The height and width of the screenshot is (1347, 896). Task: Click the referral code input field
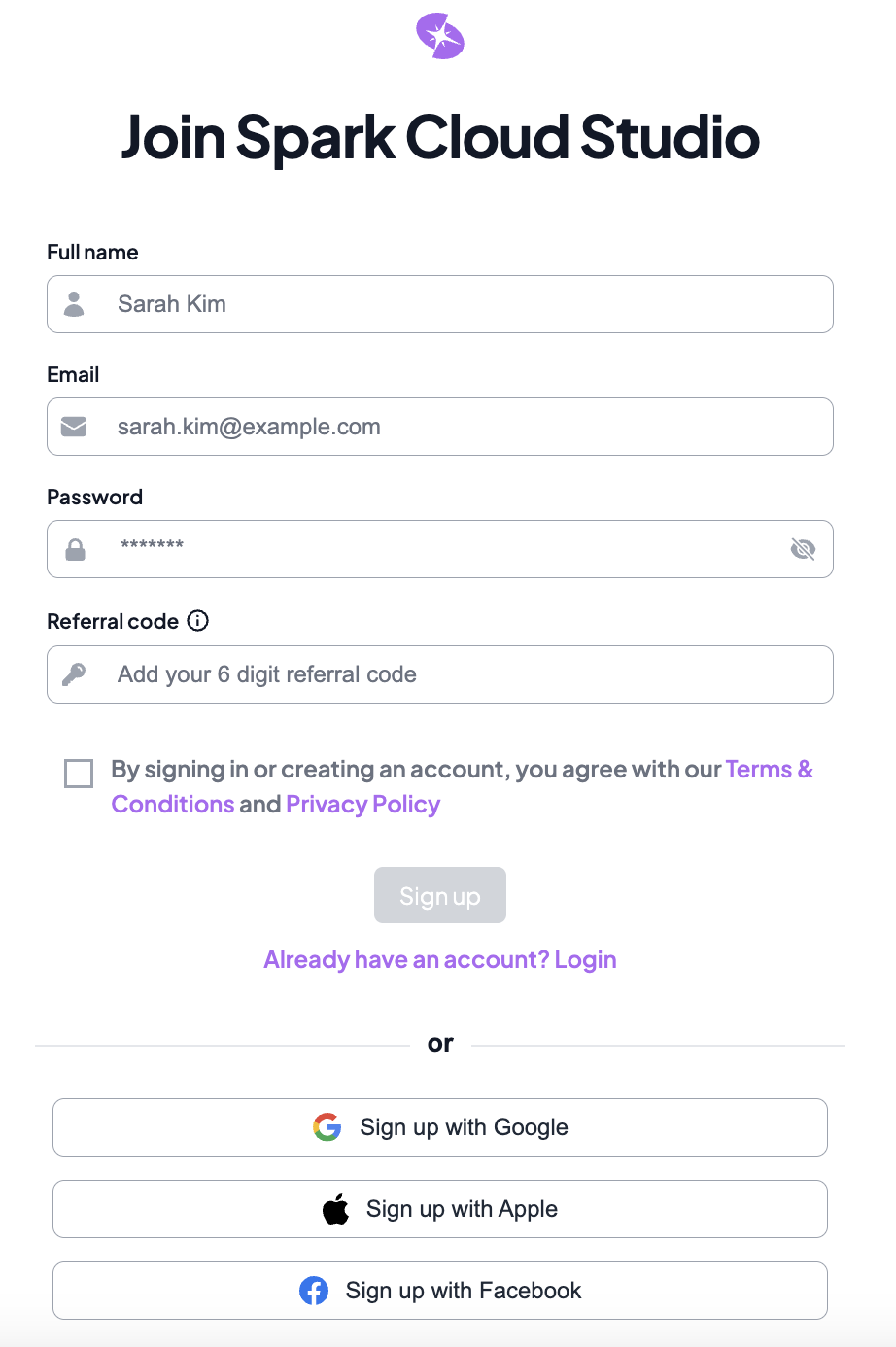tap(440, 673)
